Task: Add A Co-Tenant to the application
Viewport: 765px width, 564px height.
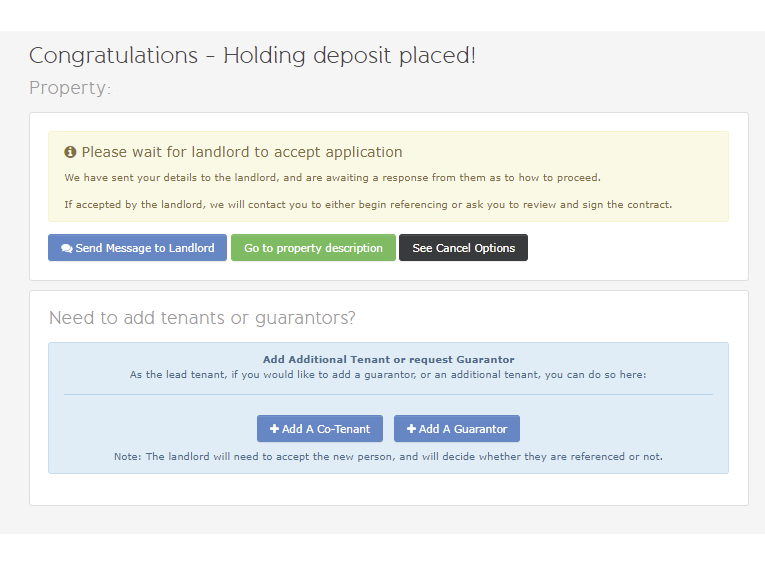Action: [x=320, y=428]
